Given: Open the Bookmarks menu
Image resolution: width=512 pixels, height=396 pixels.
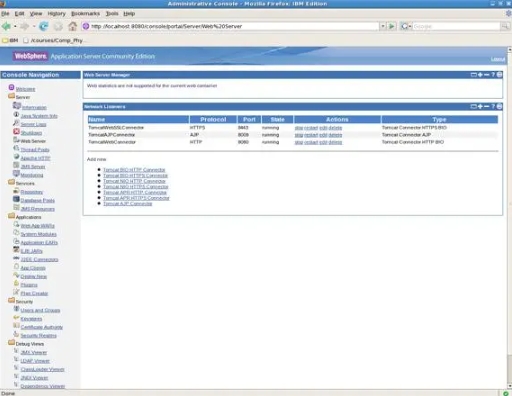Looking at the screenshot, I should 85,14.
